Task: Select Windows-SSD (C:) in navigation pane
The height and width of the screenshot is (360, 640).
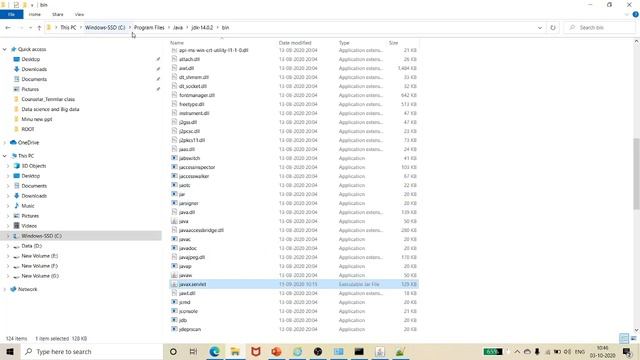Action: click(41, 236)
